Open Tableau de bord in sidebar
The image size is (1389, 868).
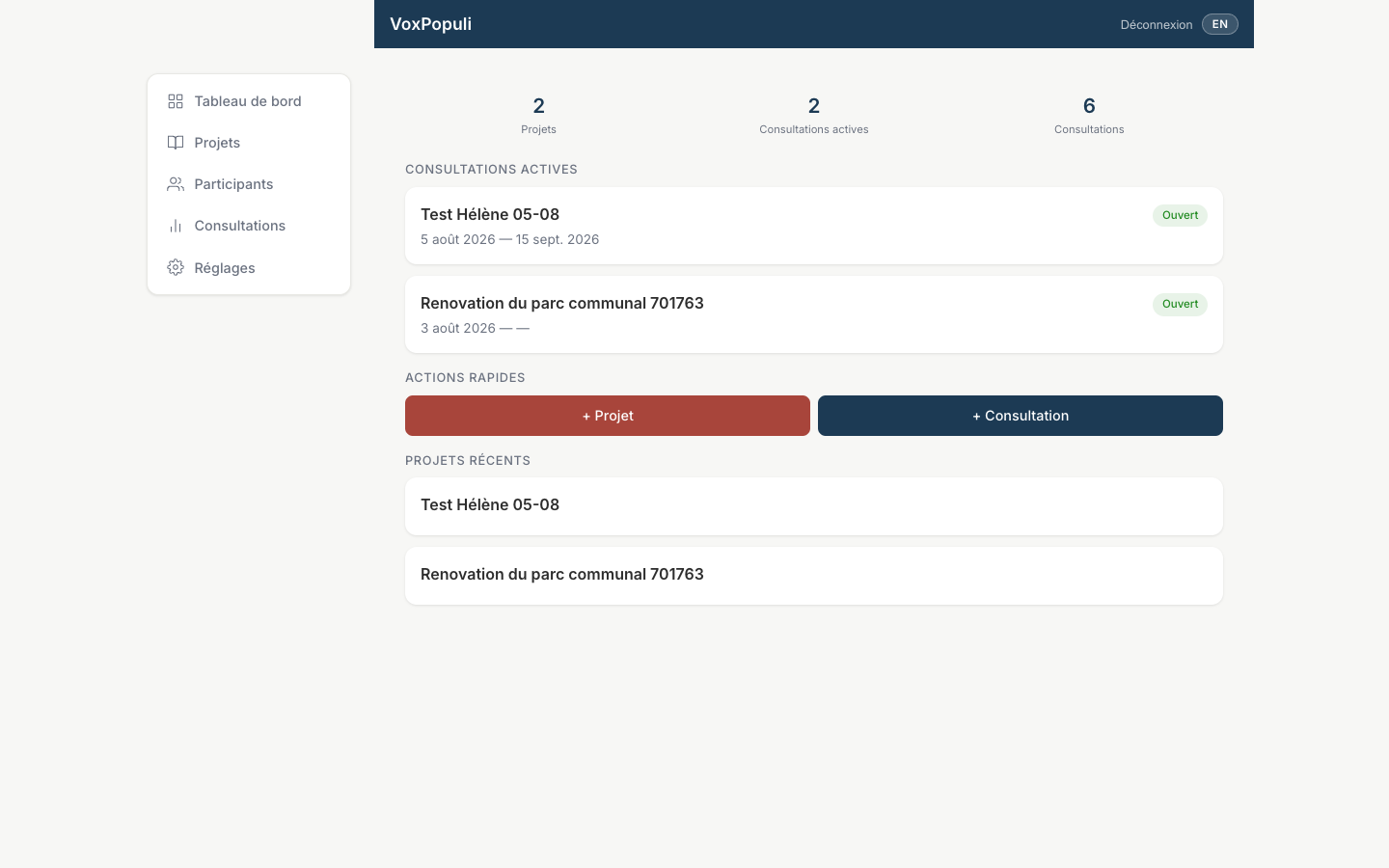pyautogui.click(x=249, y=101)
